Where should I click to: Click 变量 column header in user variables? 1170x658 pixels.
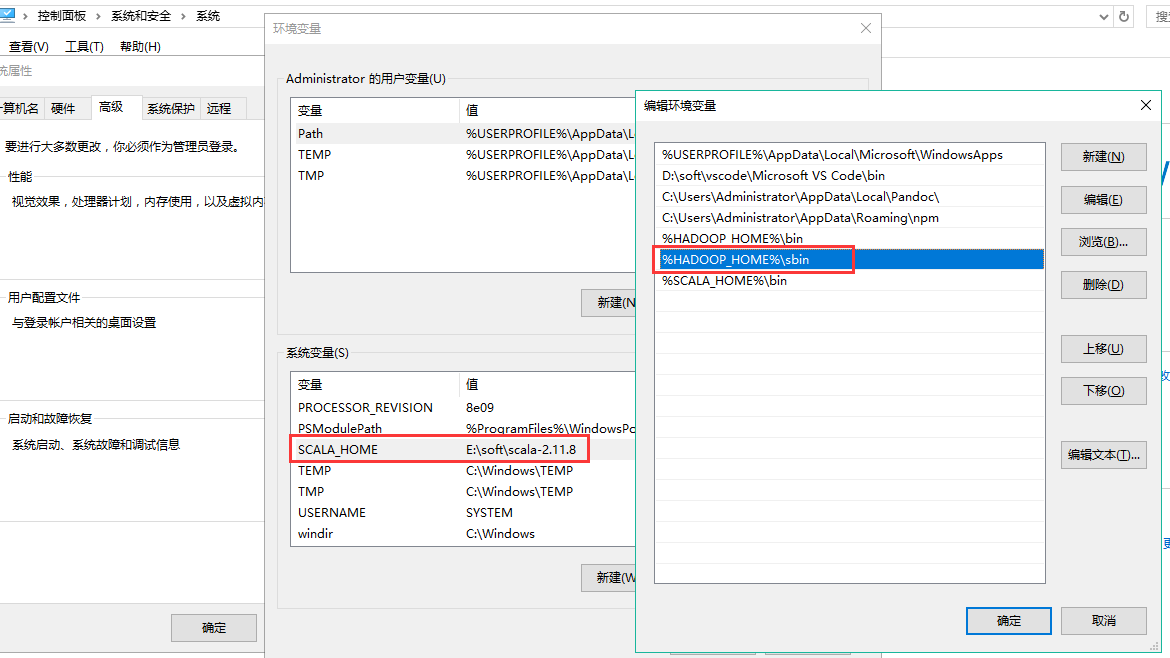tap(375, 110)
